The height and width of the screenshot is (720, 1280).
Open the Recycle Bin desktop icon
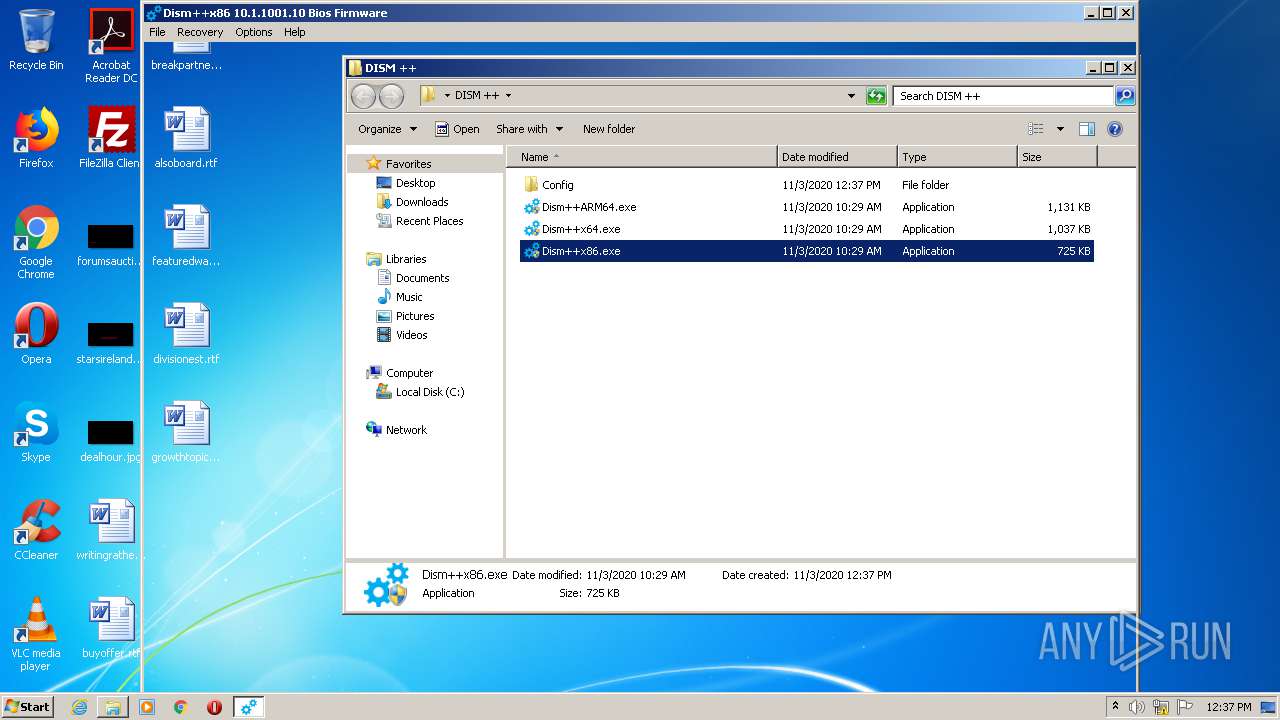pos(36,40)
